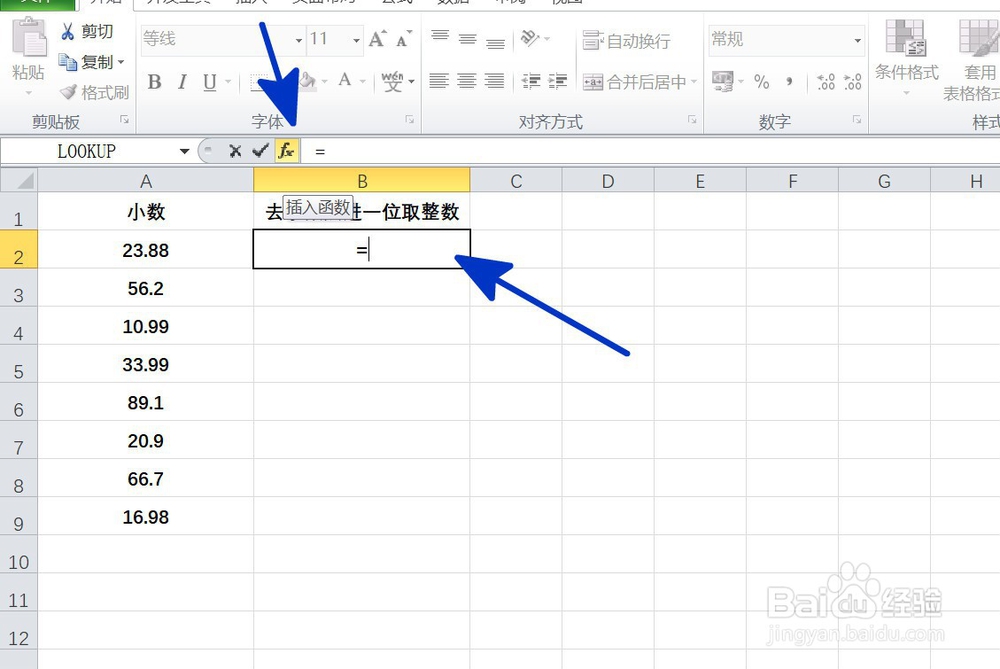Cancel formula entry with the X button
Image resolution: width=1000 pixels, height=669 pixels.
click(235, 151)
